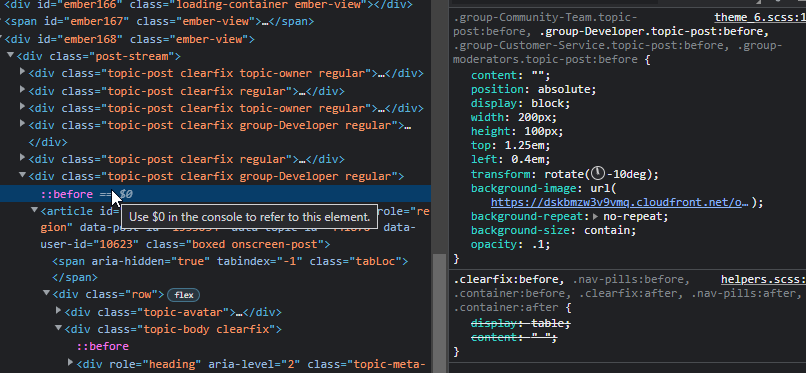
Task: Edit the display: block value
Action: [547, 103]
